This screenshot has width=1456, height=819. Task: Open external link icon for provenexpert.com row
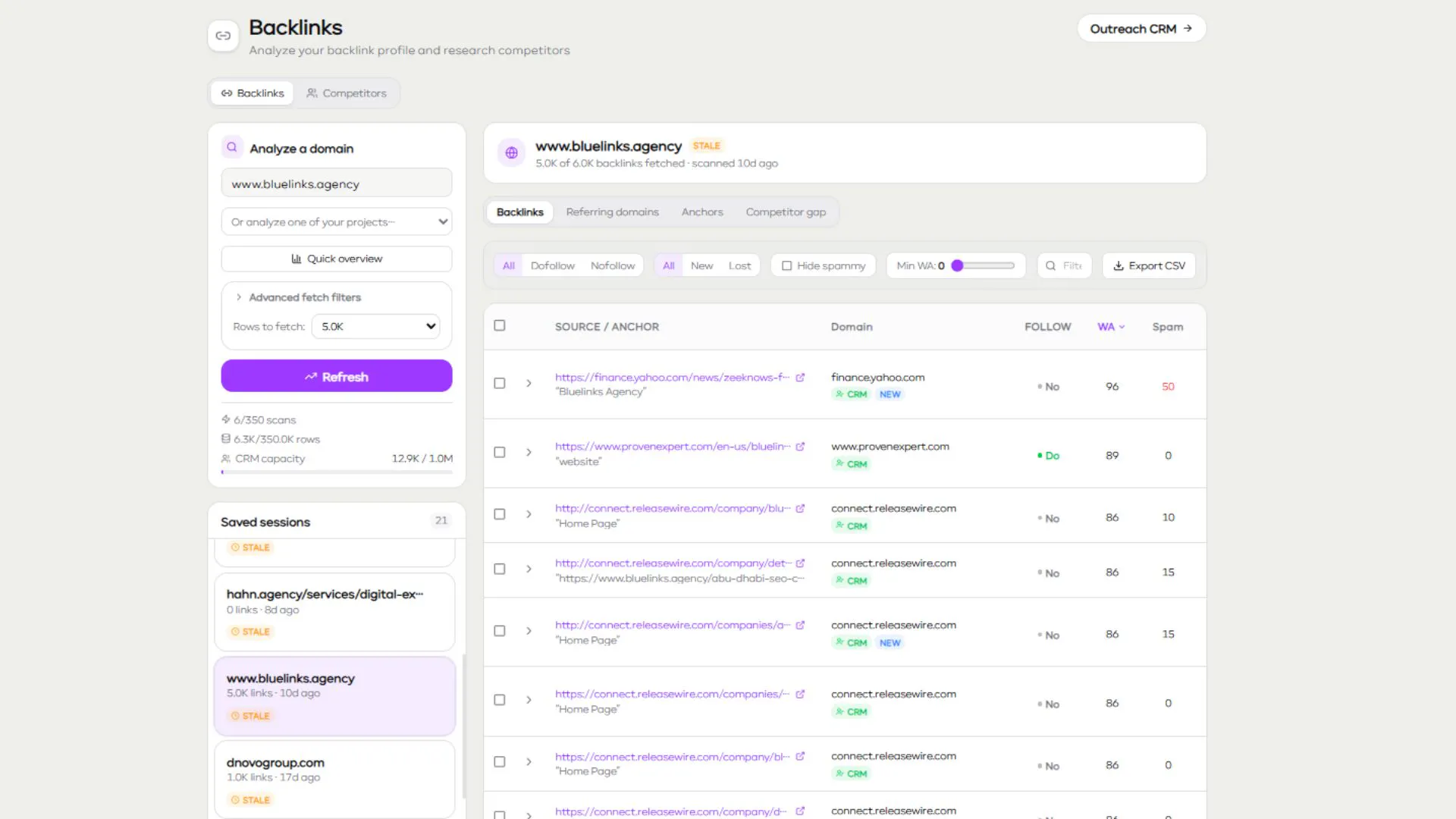tap(800, 447)
